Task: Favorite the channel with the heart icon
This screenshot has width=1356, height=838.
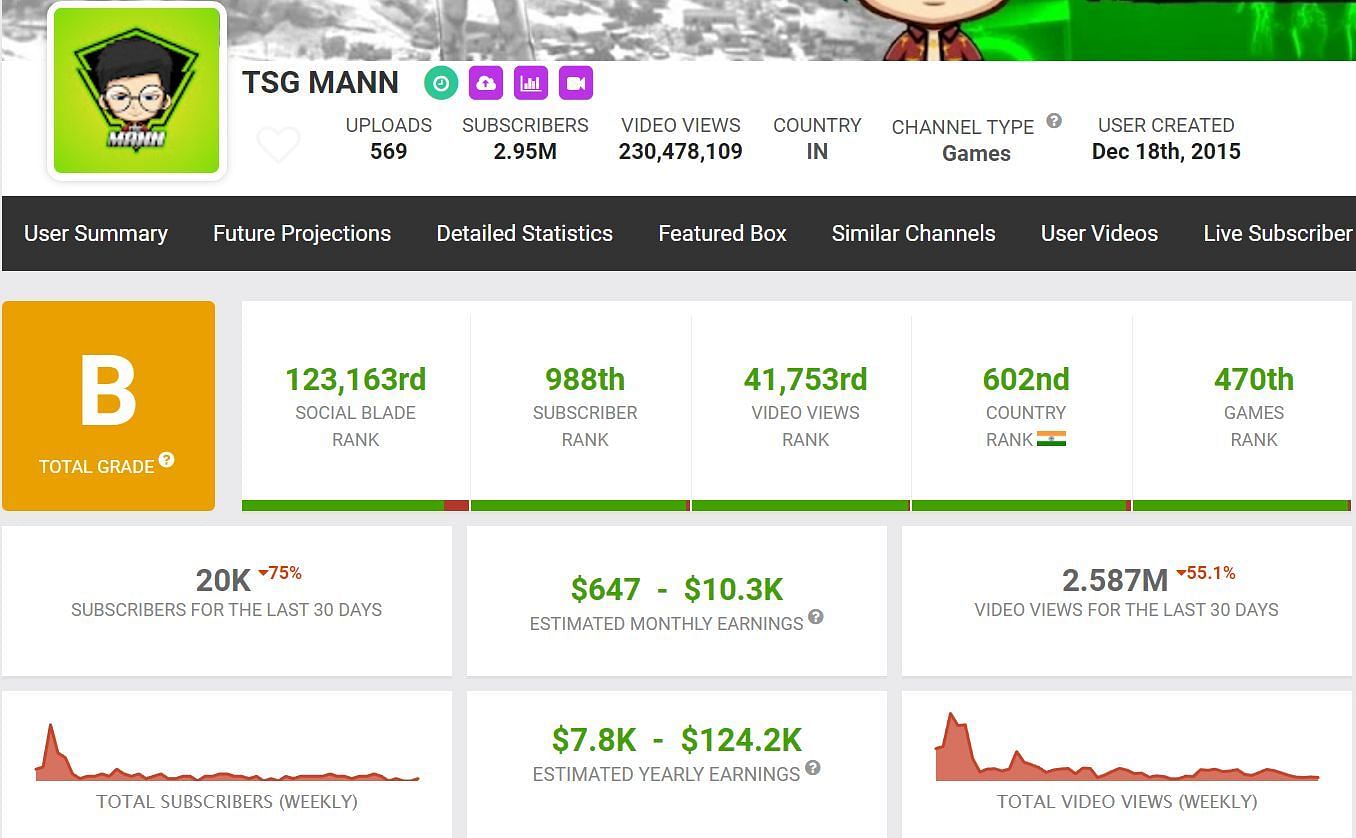Action: (x=278, y=145)
